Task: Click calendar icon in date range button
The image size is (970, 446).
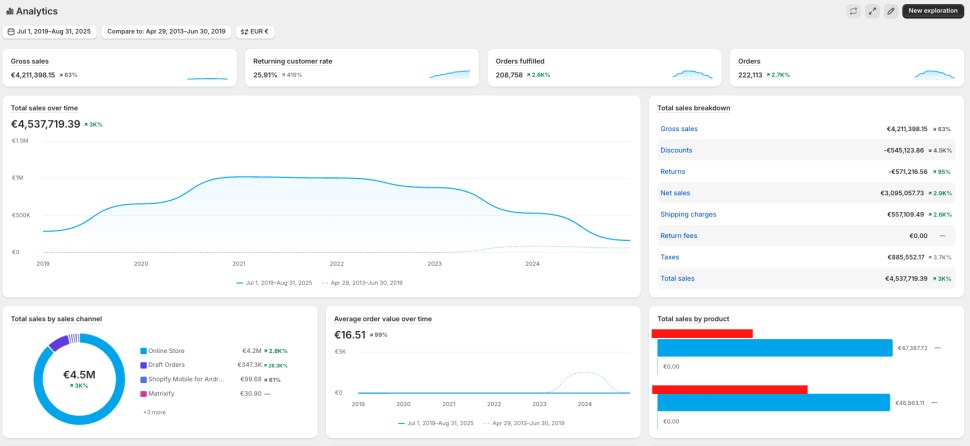Action: (11, 32)
